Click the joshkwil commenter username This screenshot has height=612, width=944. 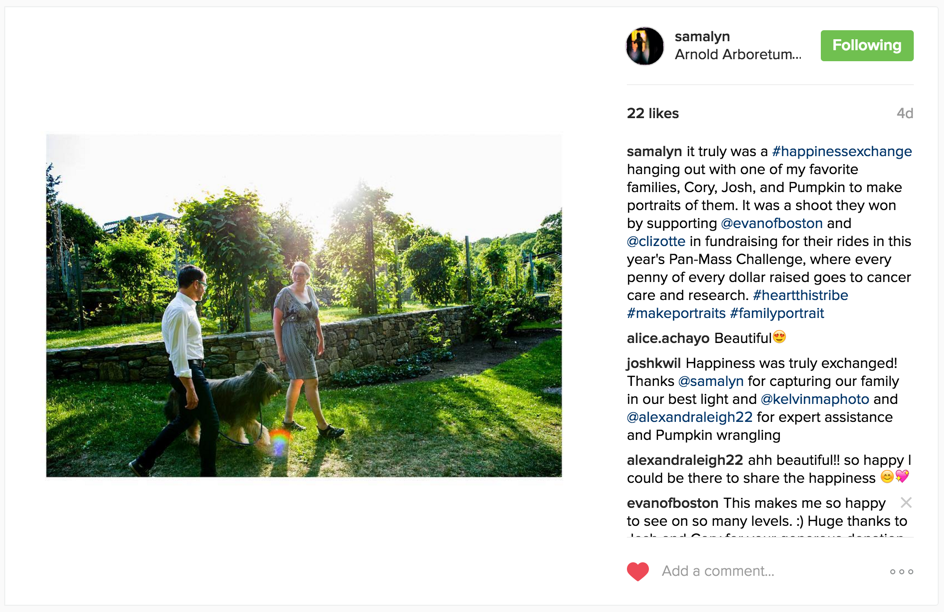[x=654, y=363]
